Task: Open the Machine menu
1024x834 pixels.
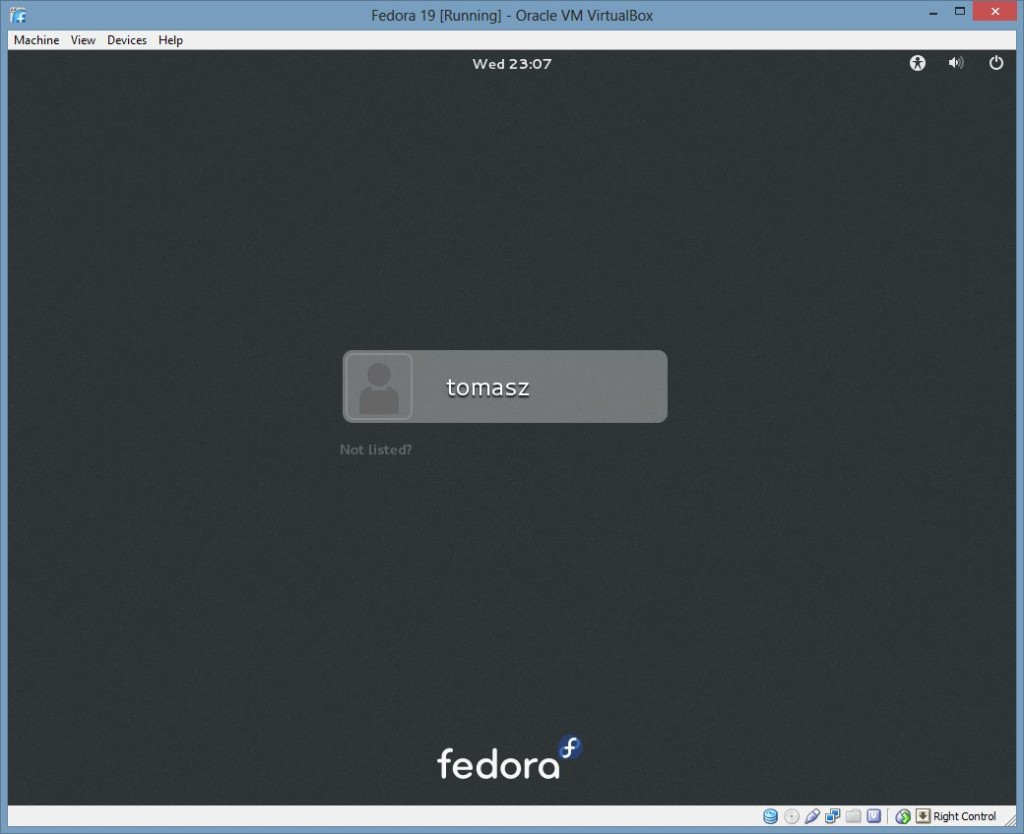Action: (x=37, y=40)
